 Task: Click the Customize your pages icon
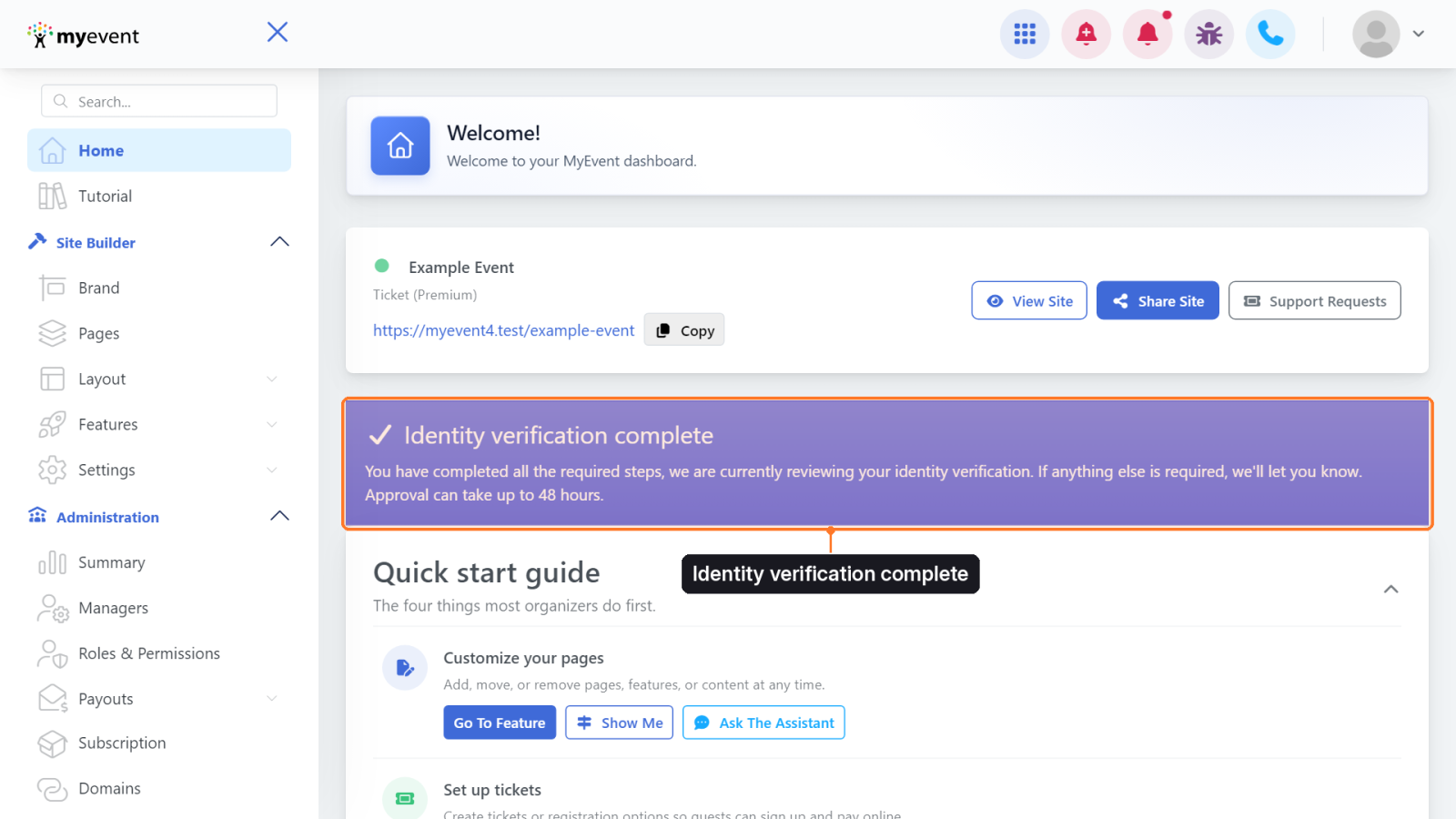click(405, 668)
